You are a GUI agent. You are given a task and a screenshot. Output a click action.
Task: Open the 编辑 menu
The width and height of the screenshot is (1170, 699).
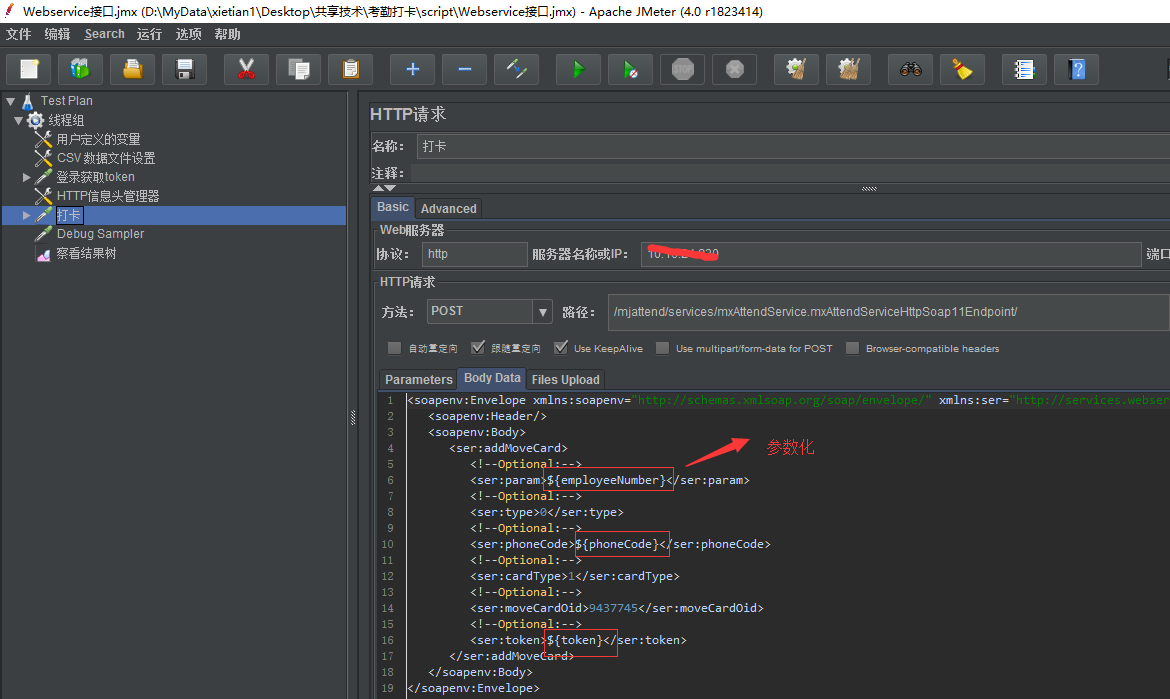pyautogui.click(x=57, y=34)
